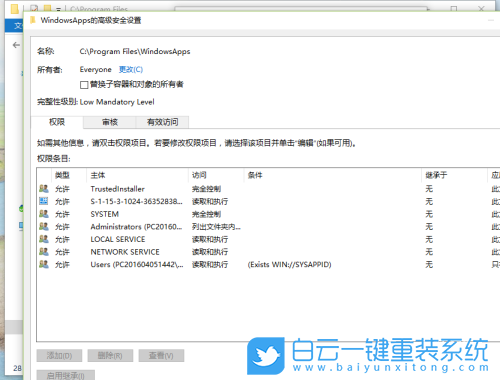Click the SYSTEM entry's user icon
The height and width of the screenshot is (380, 500).
44,214
